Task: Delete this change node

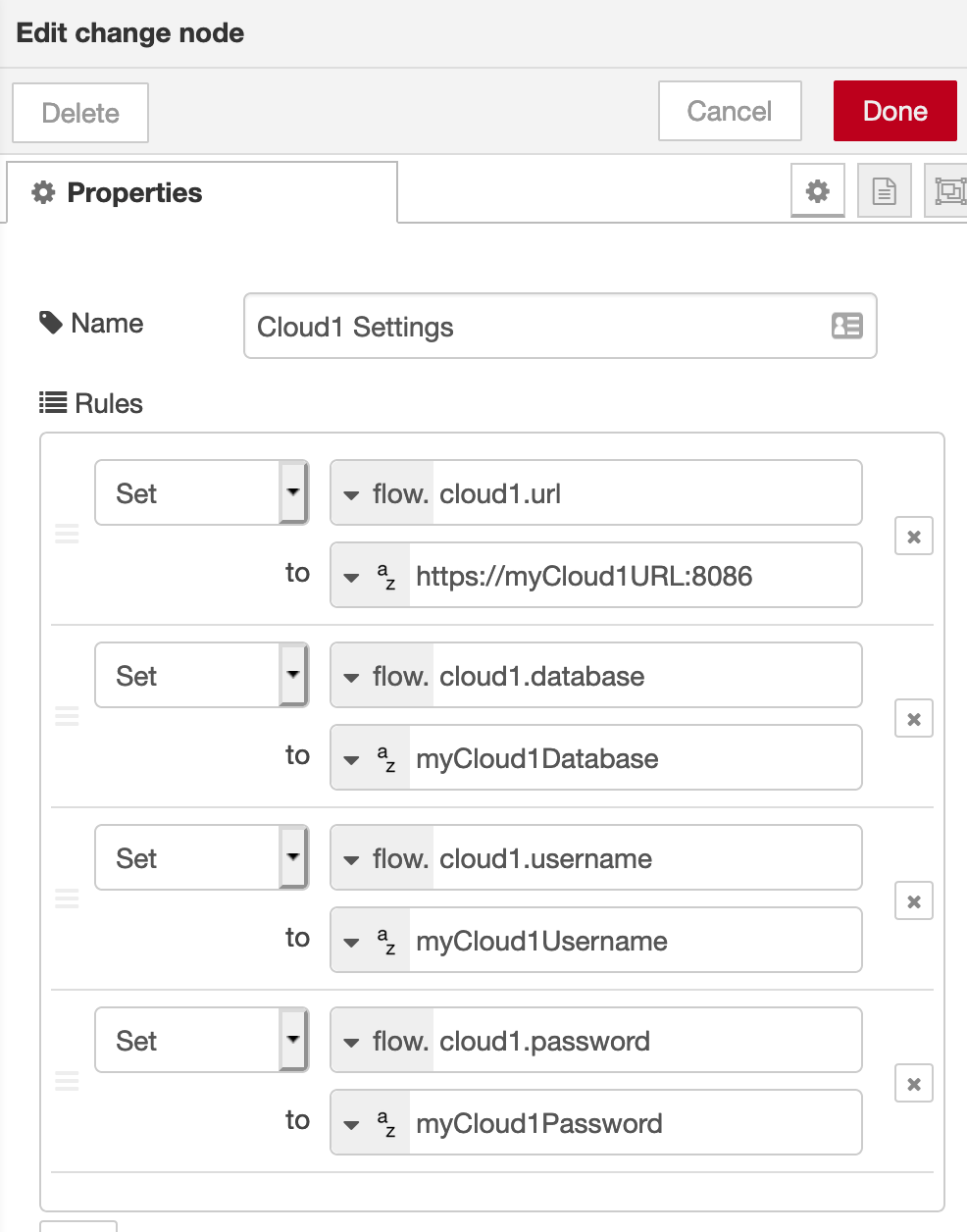Action: 80,113
